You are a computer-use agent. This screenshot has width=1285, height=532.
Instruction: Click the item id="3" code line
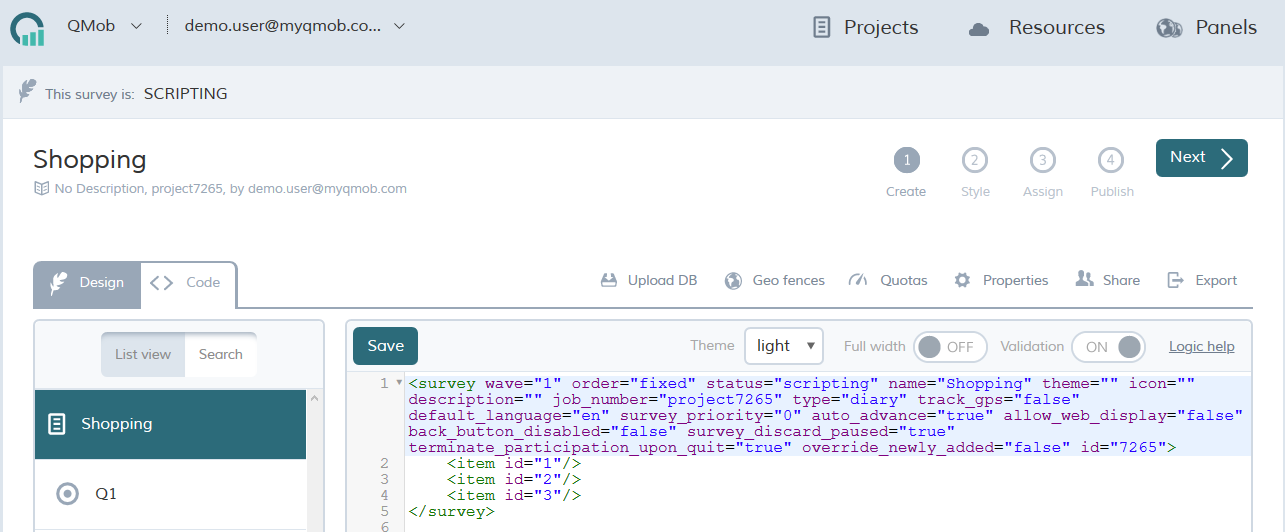(514, 495)
